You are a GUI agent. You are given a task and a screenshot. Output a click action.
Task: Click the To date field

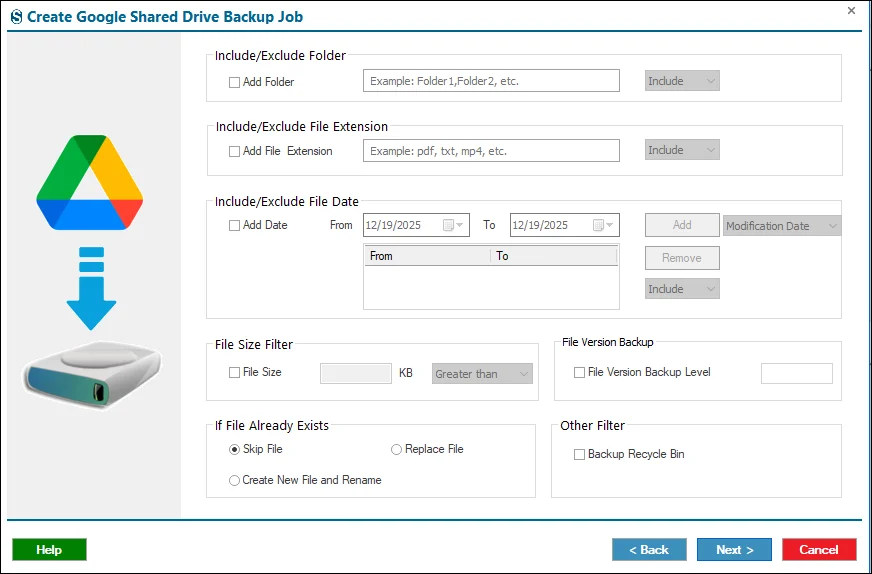click(564, 225)
